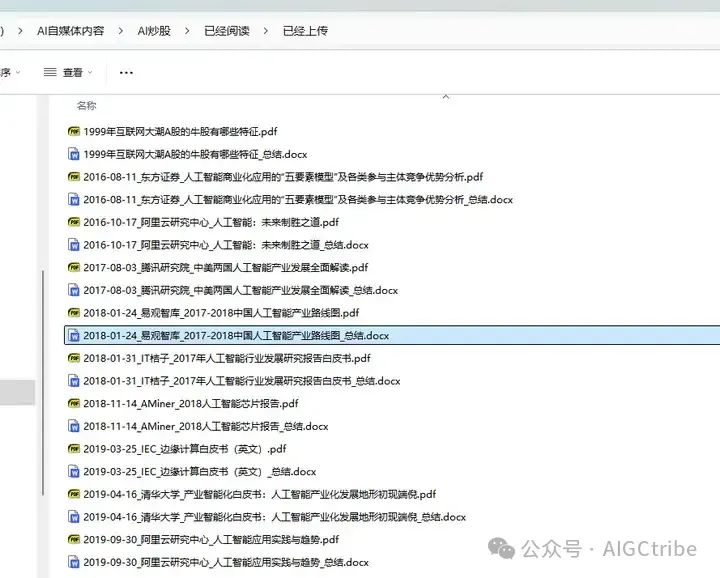The image size is (720, 578).
Task: Click PDF icon of 2018-01-24 易观智库 pdf
Action: pos(74,313)
